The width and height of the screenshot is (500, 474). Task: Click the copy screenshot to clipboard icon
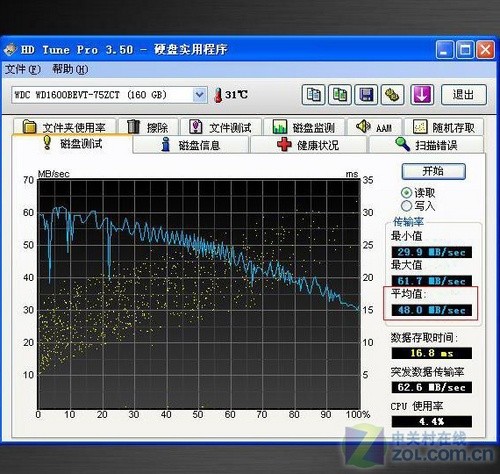pos(340,95)
